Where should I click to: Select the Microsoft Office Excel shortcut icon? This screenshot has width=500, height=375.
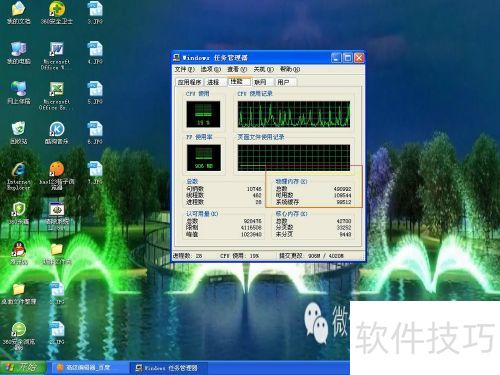[57, 96]
